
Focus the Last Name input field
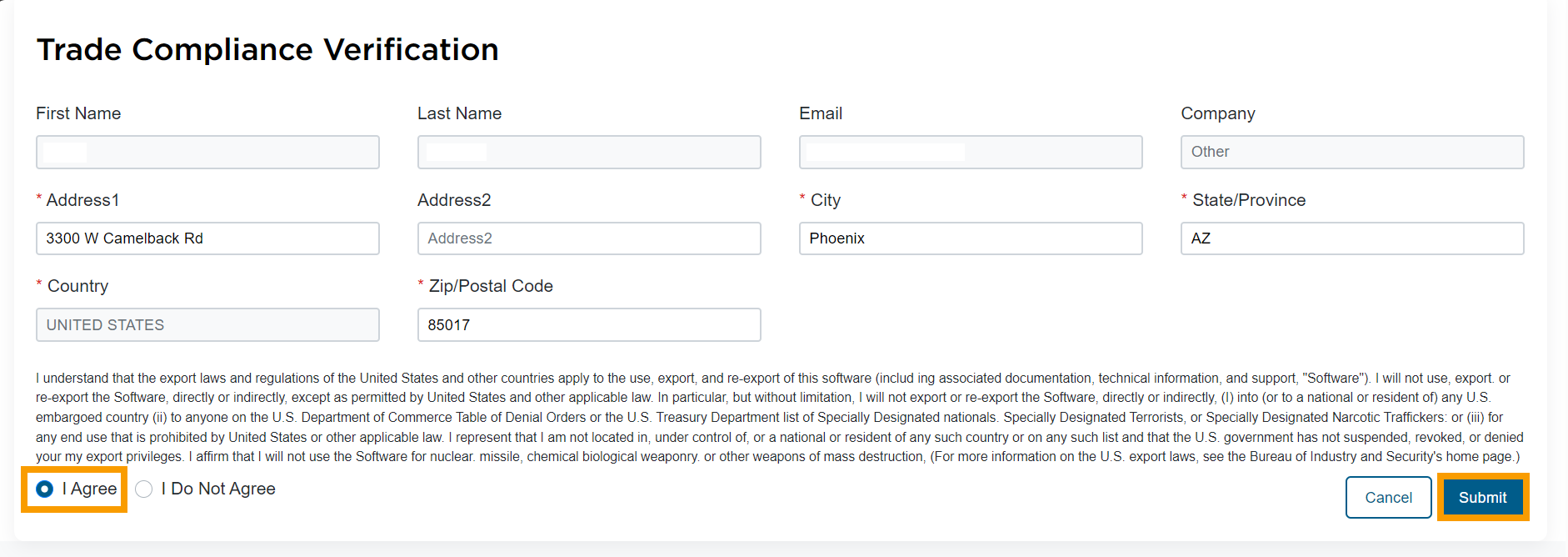click(589, 152)
